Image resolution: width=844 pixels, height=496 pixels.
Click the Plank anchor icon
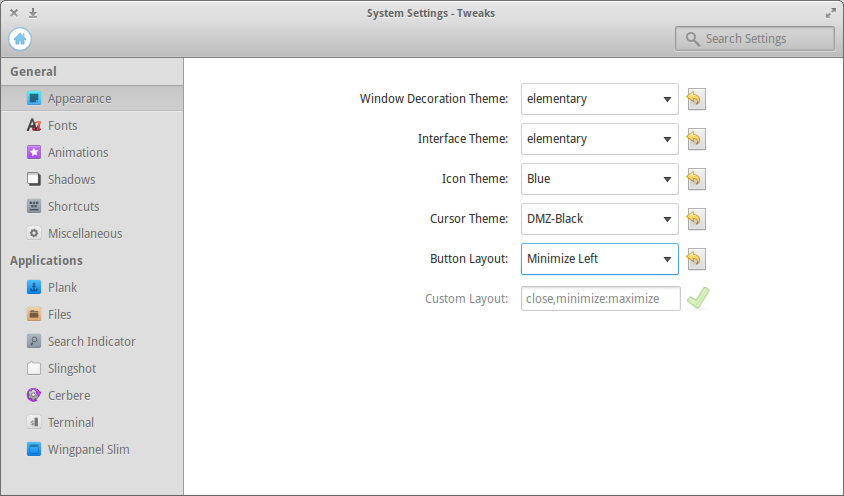click(x=34, y=287)
